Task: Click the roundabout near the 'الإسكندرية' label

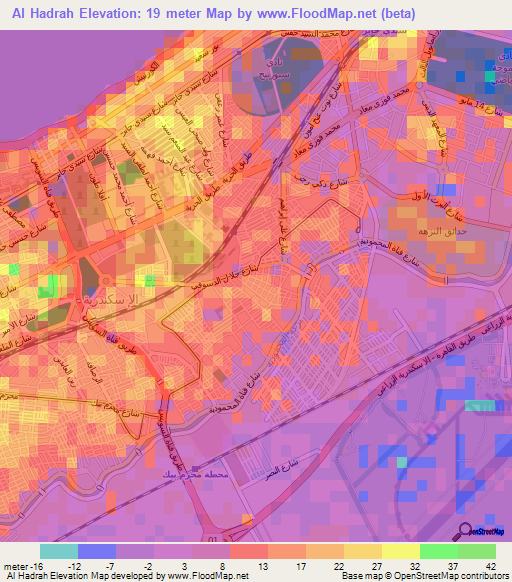Action: 106,281
